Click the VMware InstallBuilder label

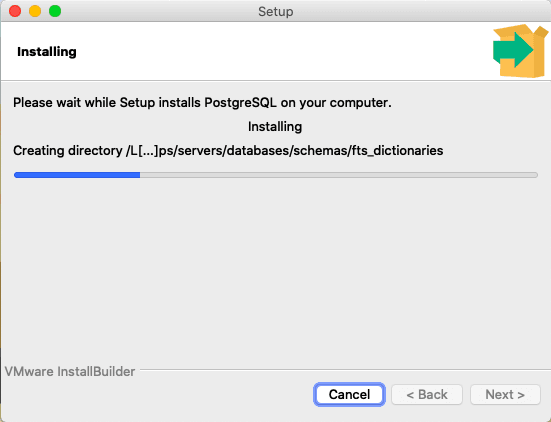70,371
